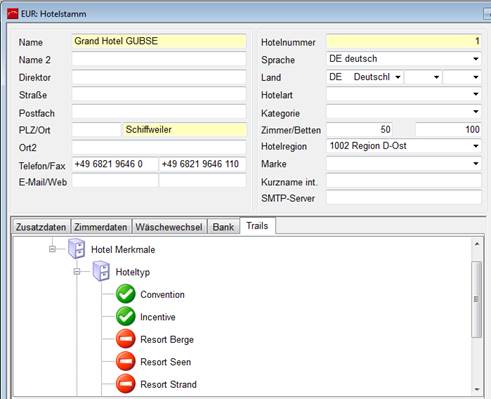
Task: Click the PLZ postal code field
Action: tap(97, 130)
